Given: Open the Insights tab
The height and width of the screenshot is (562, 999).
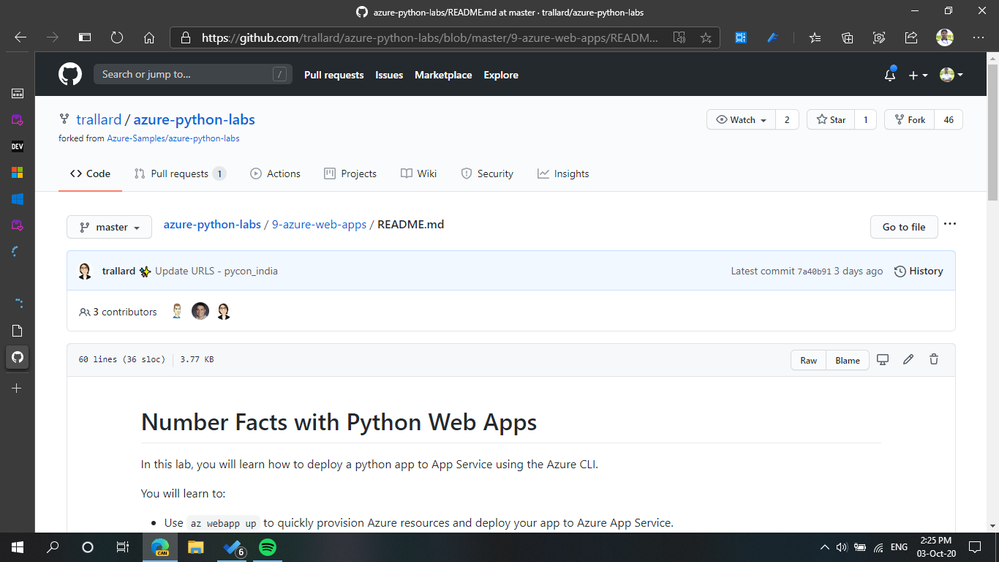Looking at the screenshot, I should pos(563,174).
